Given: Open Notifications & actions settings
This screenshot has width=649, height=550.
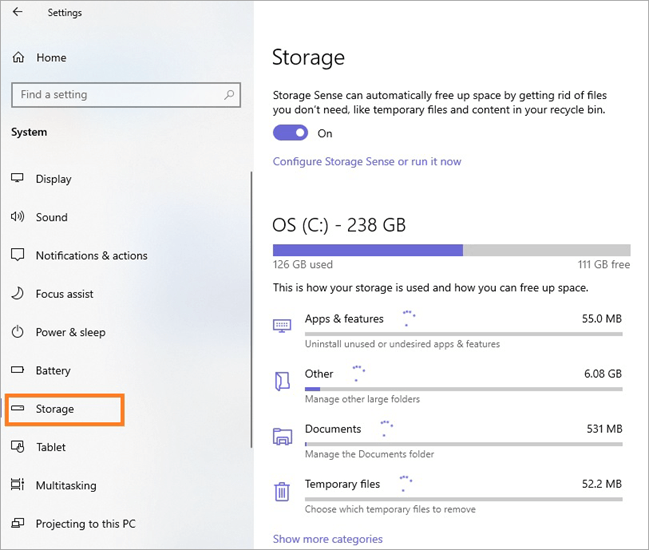Looking at the screenshot, I should tap(91, 256).
